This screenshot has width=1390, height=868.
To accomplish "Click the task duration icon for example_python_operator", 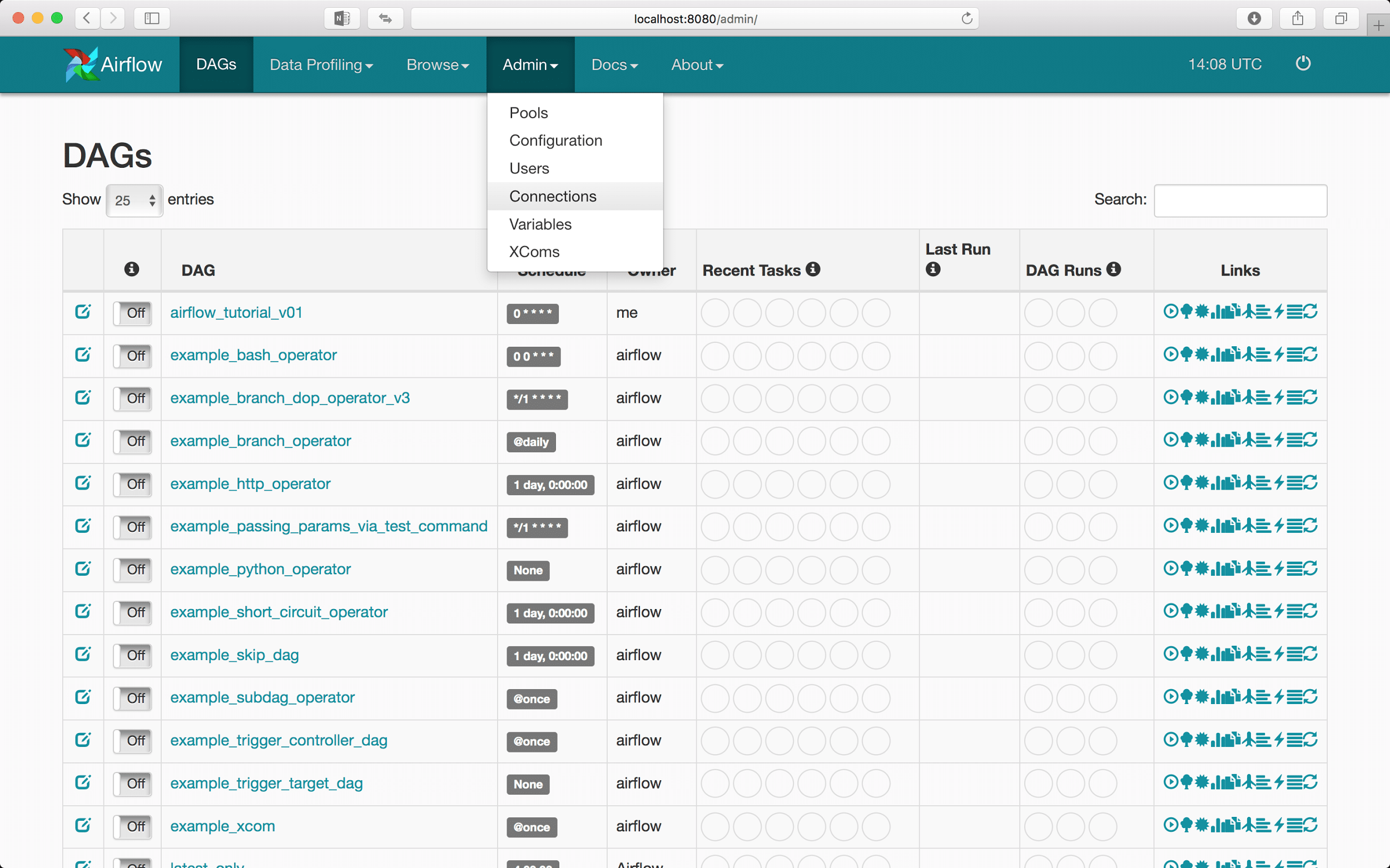I will point(1217,570).
